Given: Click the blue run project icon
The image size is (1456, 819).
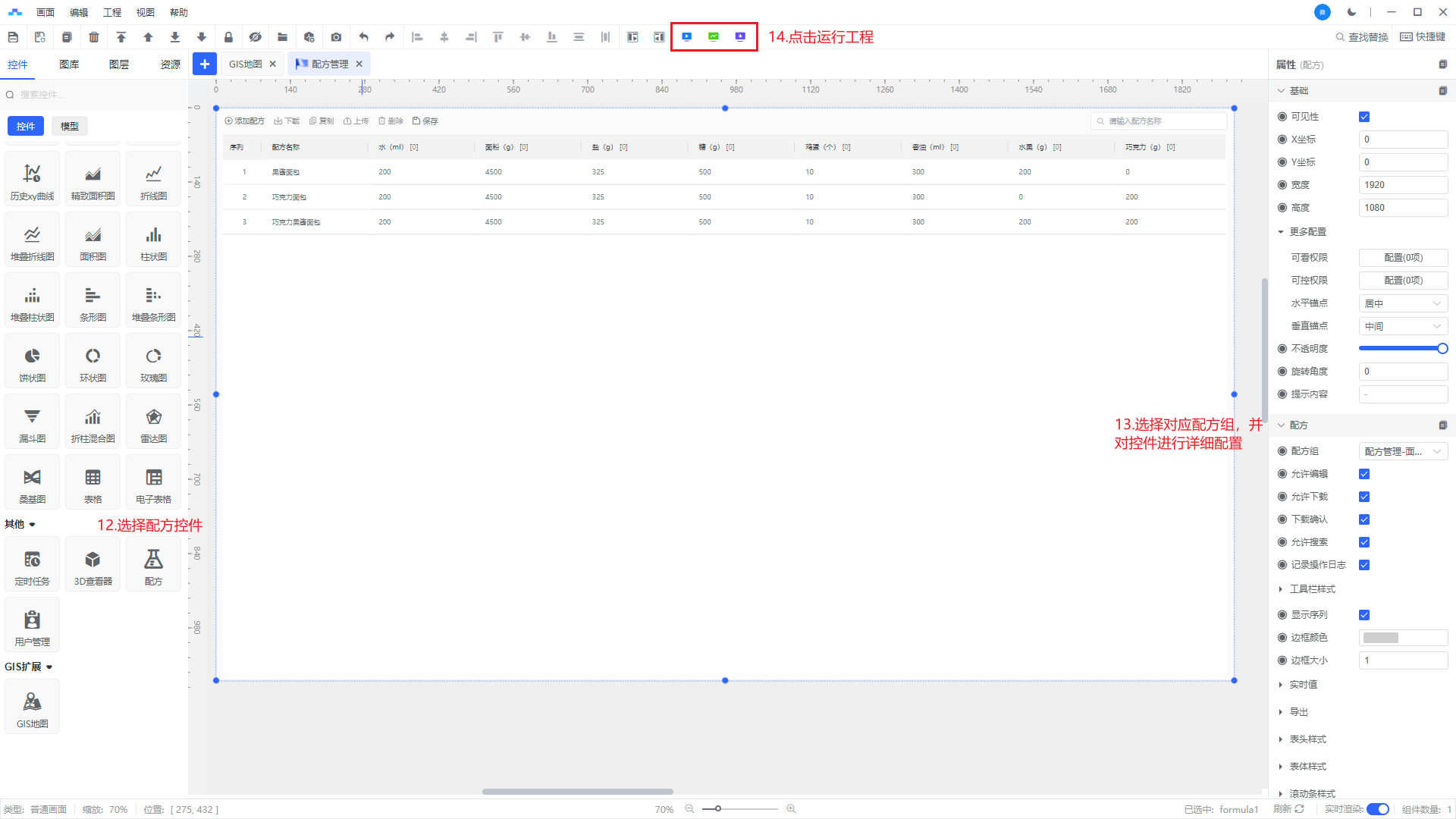Looking at the screenshot, I should click(x=686, y=36).
